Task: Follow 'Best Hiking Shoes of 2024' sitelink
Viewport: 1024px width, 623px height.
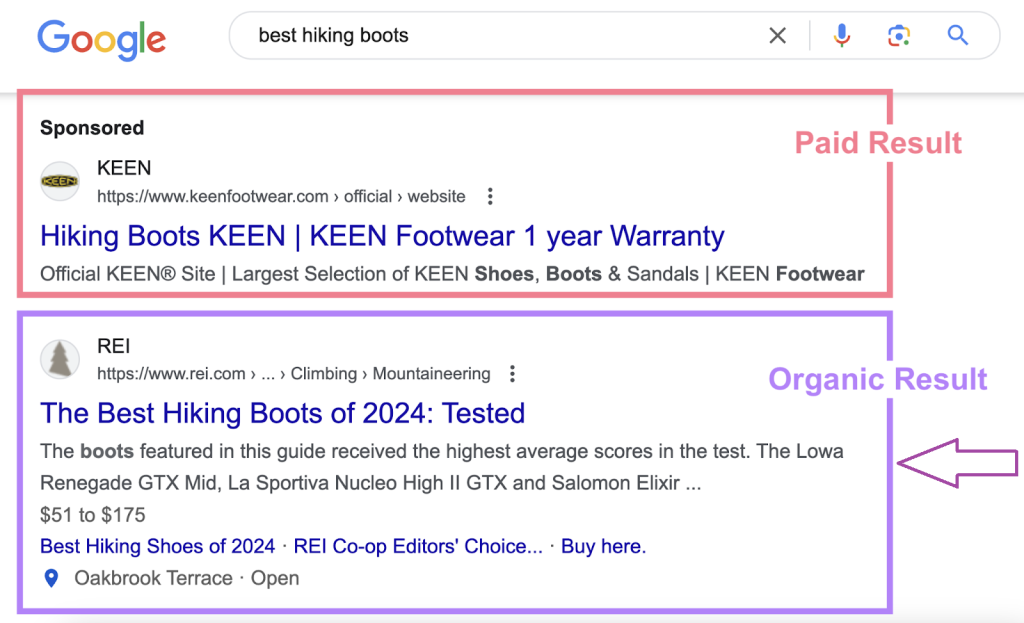Action: tap(157, 546)
